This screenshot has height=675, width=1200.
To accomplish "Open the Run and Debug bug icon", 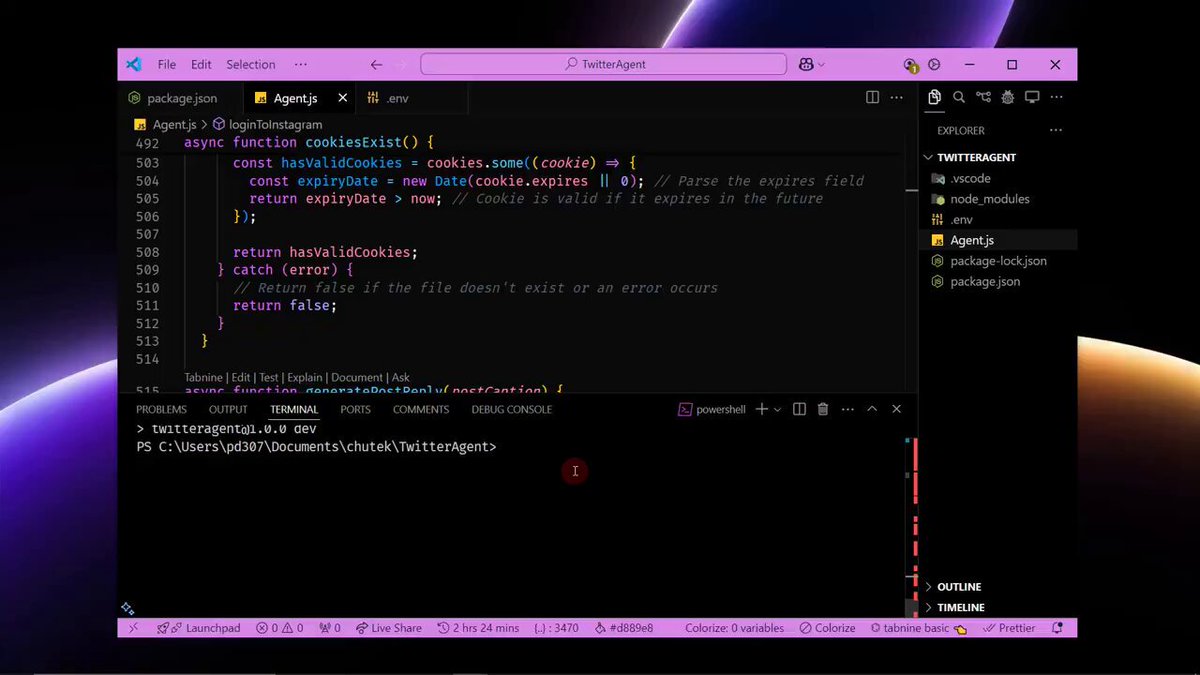I will tap(1008, 97).
